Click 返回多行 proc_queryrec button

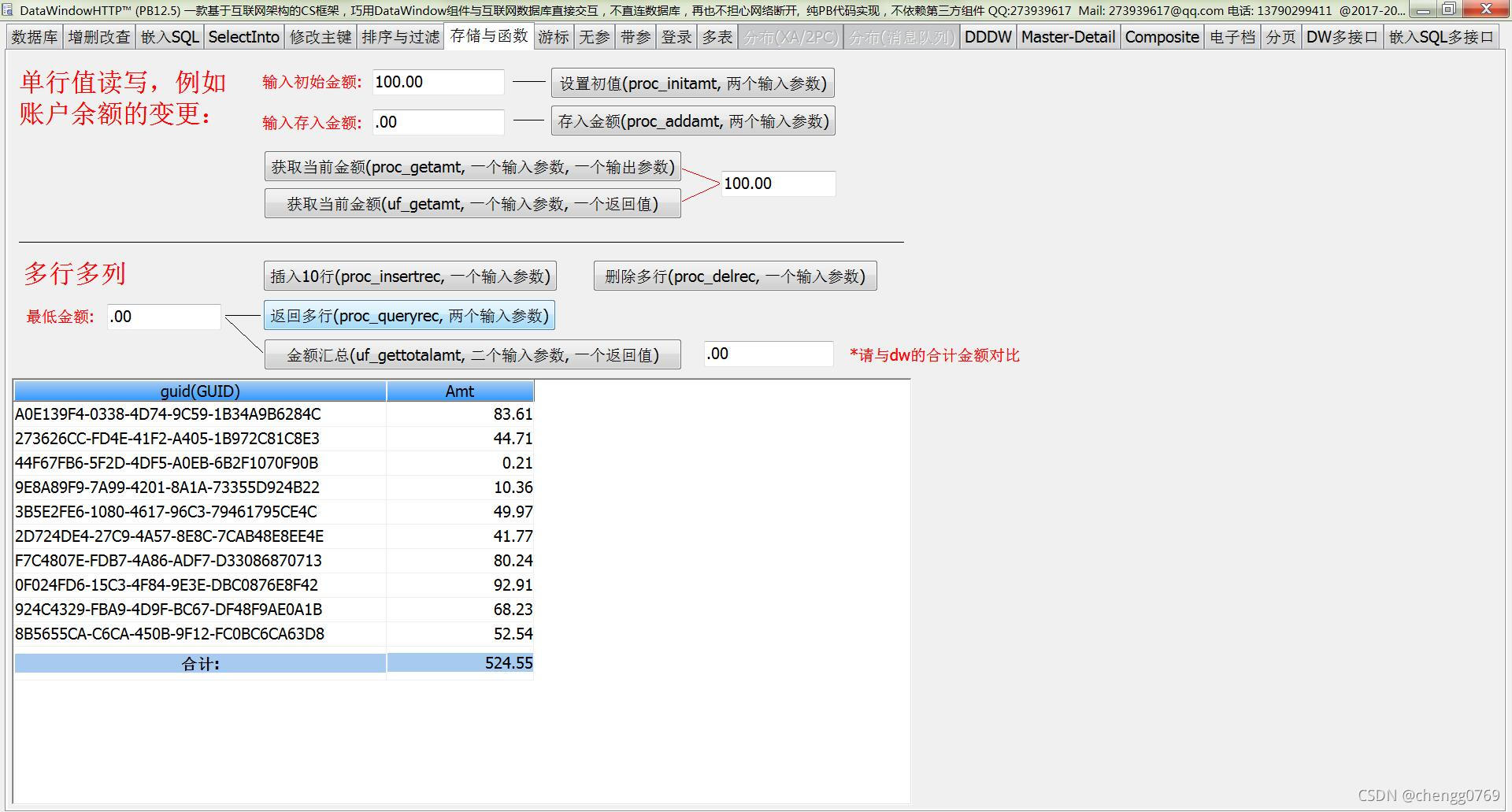pos(409,316)
